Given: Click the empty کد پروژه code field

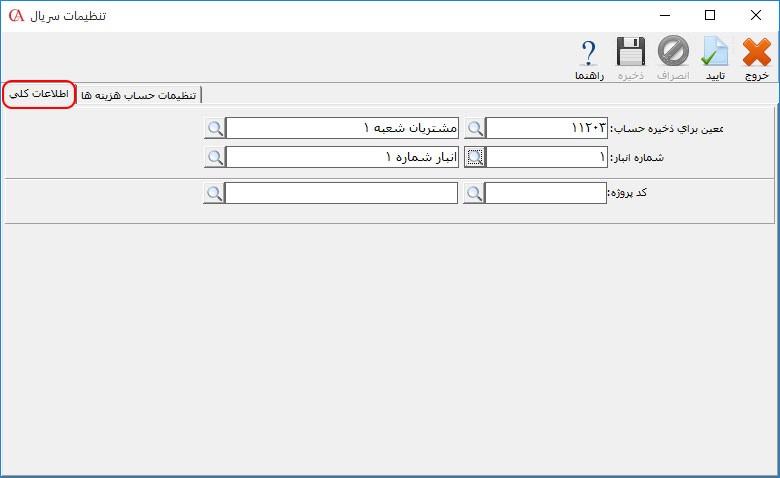Looking at the screenshot, I should 546,193.
